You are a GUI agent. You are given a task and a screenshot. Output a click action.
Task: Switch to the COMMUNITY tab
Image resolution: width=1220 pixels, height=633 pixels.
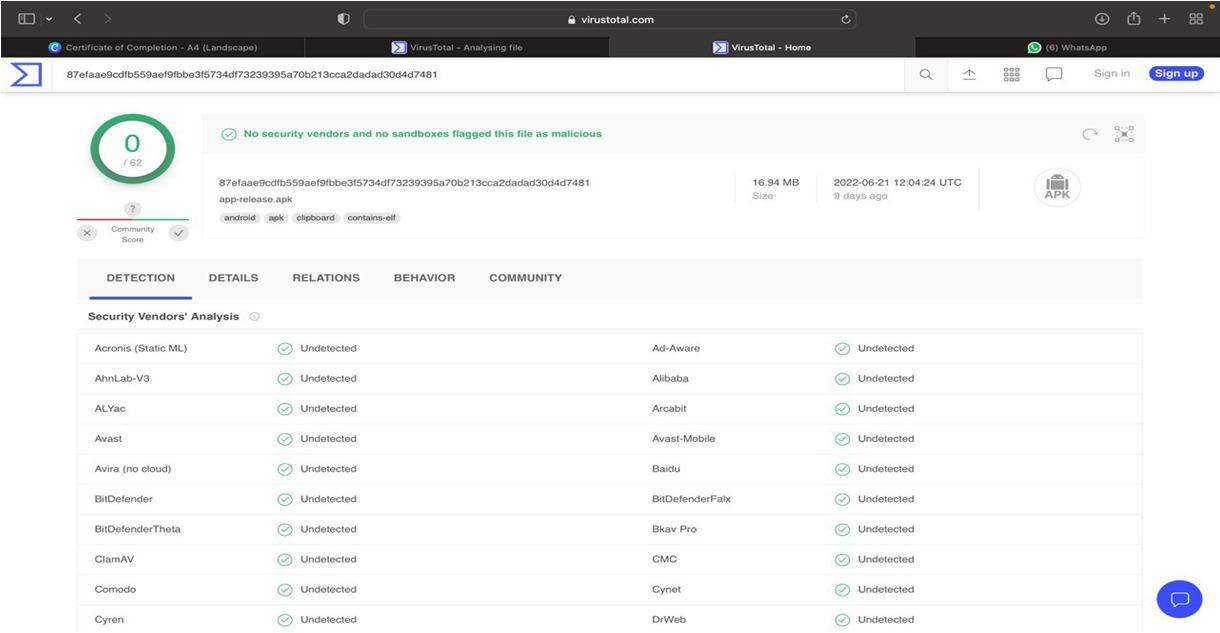pyautogui.click(x=525, y=278)
